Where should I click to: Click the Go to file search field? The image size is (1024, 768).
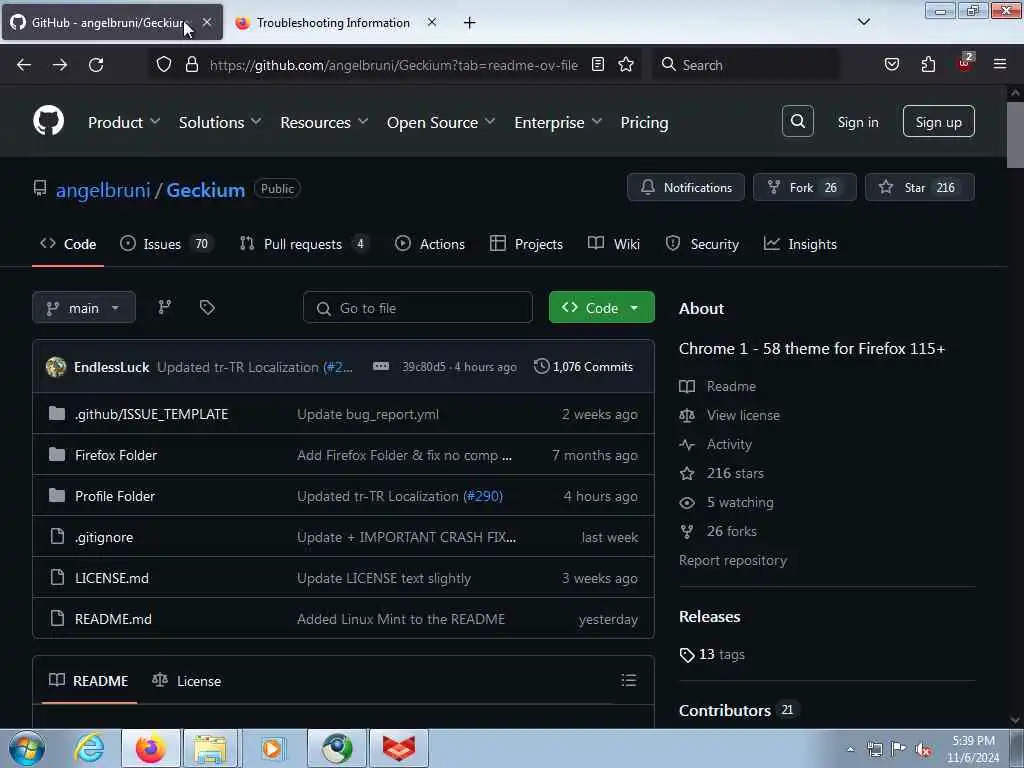pos(418,308)
